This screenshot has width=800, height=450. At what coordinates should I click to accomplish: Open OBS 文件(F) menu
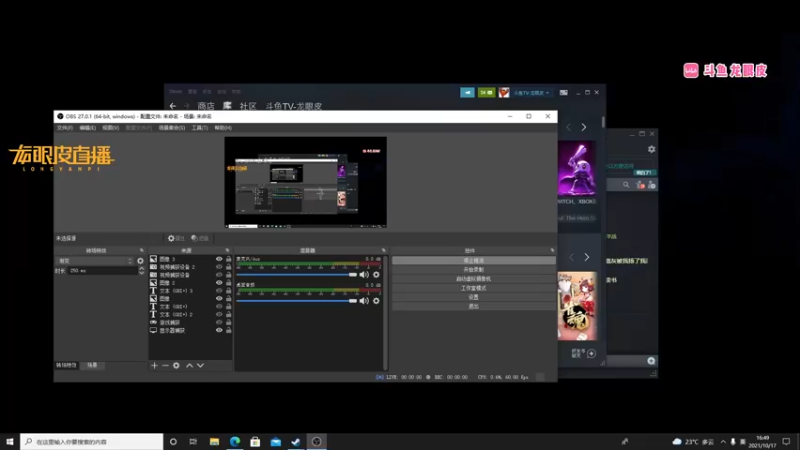point(65,128)
